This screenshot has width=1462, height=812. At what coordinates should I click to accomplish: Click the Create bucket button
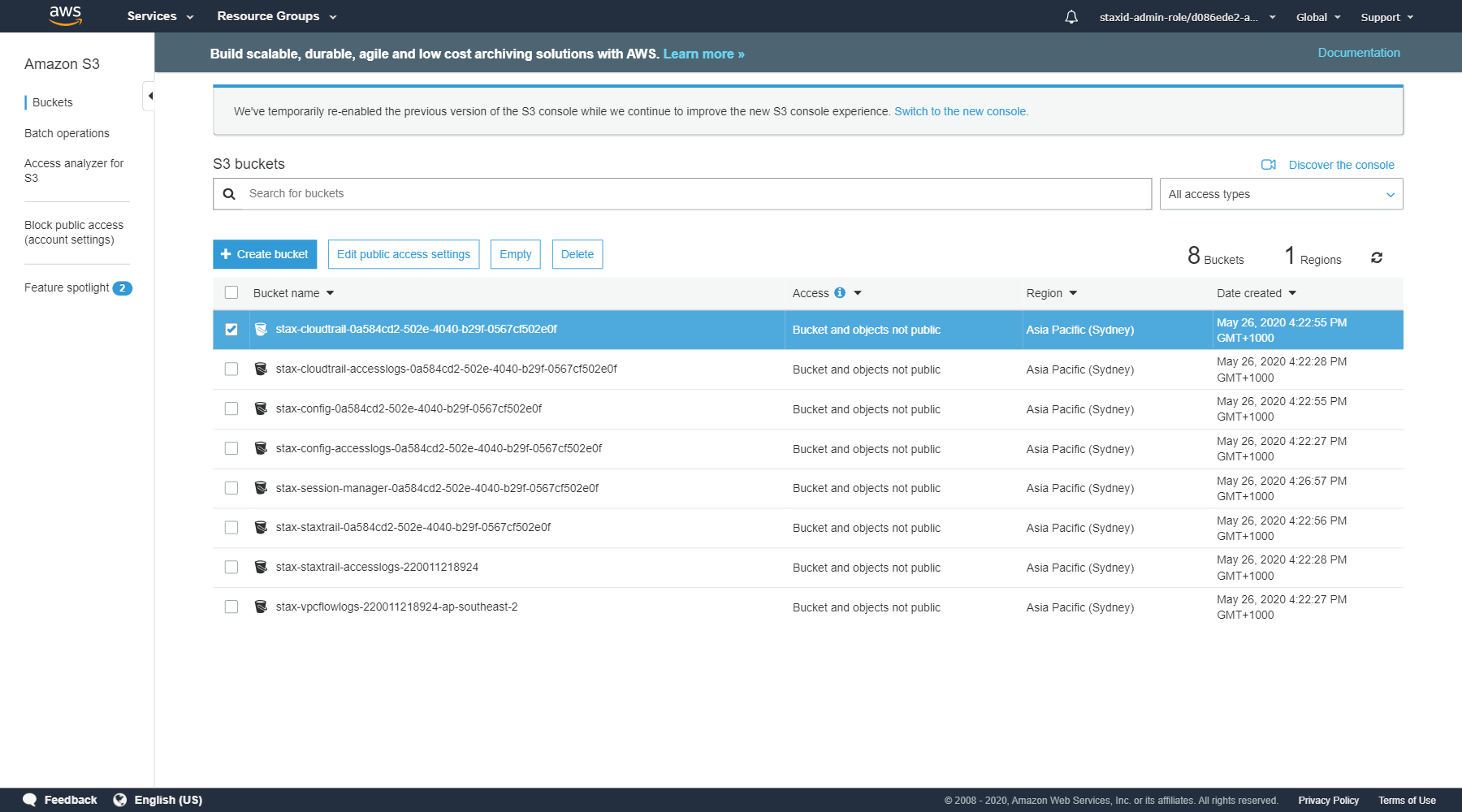click(265, 254)
